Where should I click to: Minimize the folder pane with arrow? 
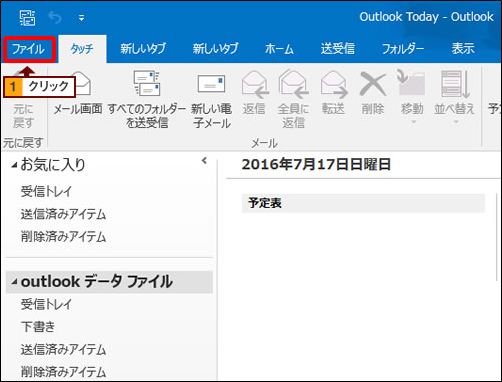204,161
